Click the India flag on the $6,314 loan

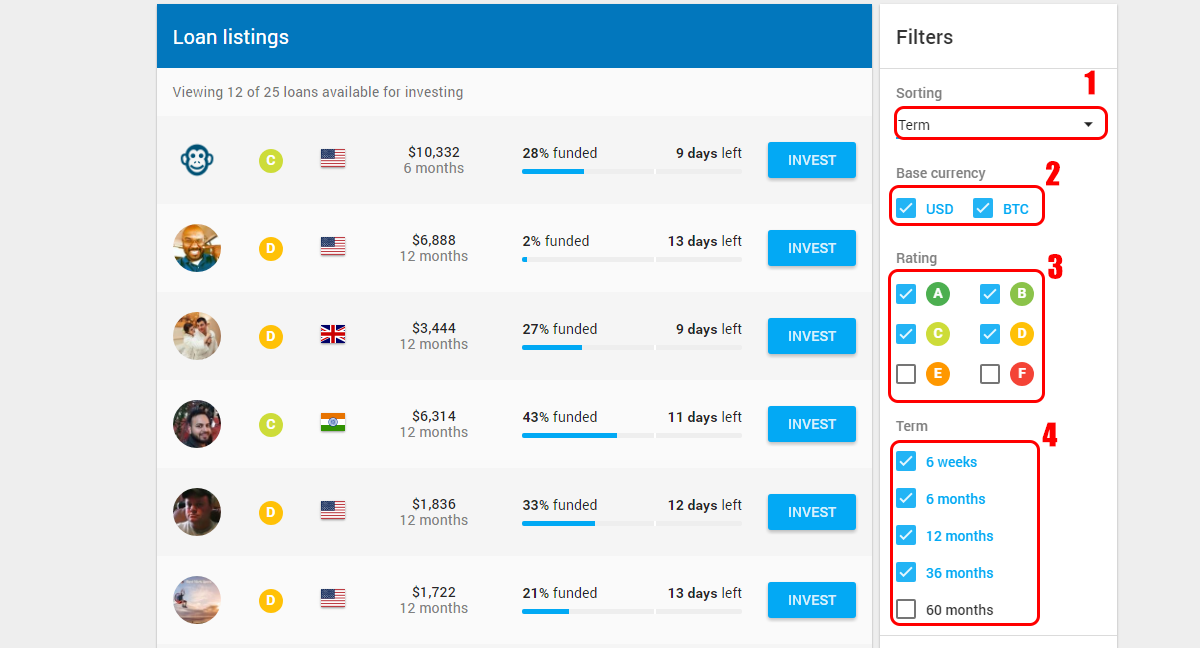(x=333, y=423)
